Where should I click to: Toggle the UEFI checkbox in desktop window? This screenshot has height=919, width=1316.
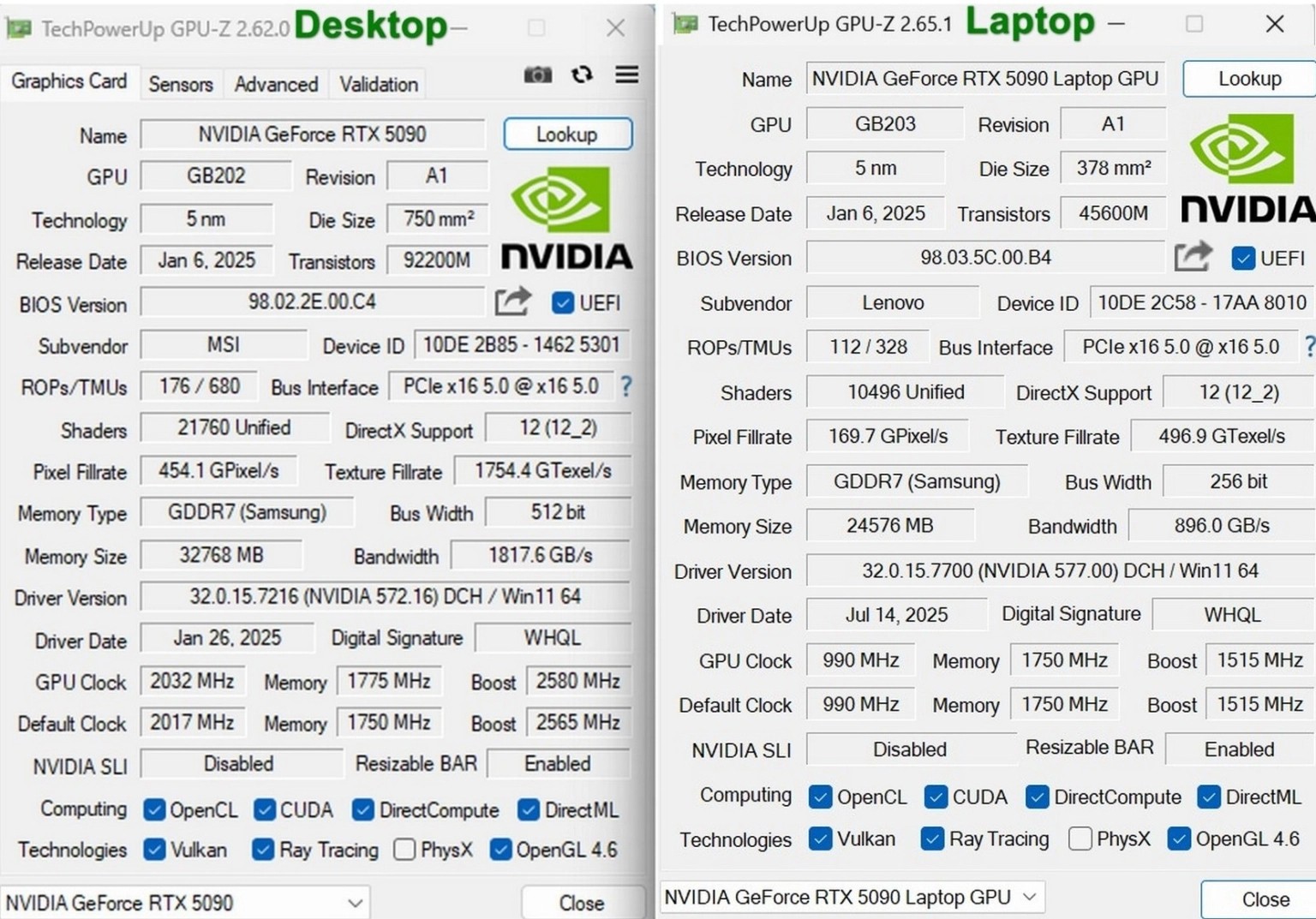tap(563, 303)
